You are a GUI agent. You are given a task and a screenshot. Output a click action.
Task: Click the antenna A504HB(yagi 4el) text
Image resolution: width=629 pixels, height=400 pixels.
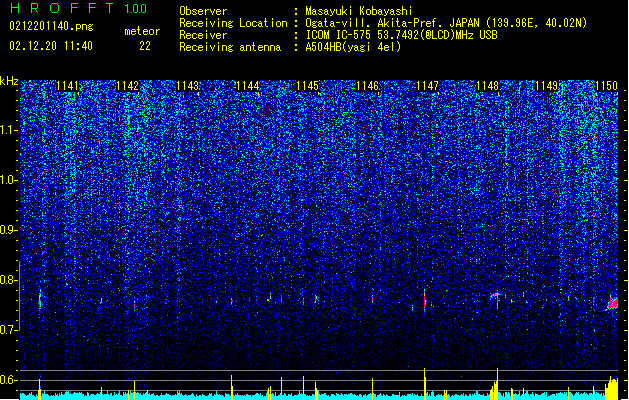point(353,47)
